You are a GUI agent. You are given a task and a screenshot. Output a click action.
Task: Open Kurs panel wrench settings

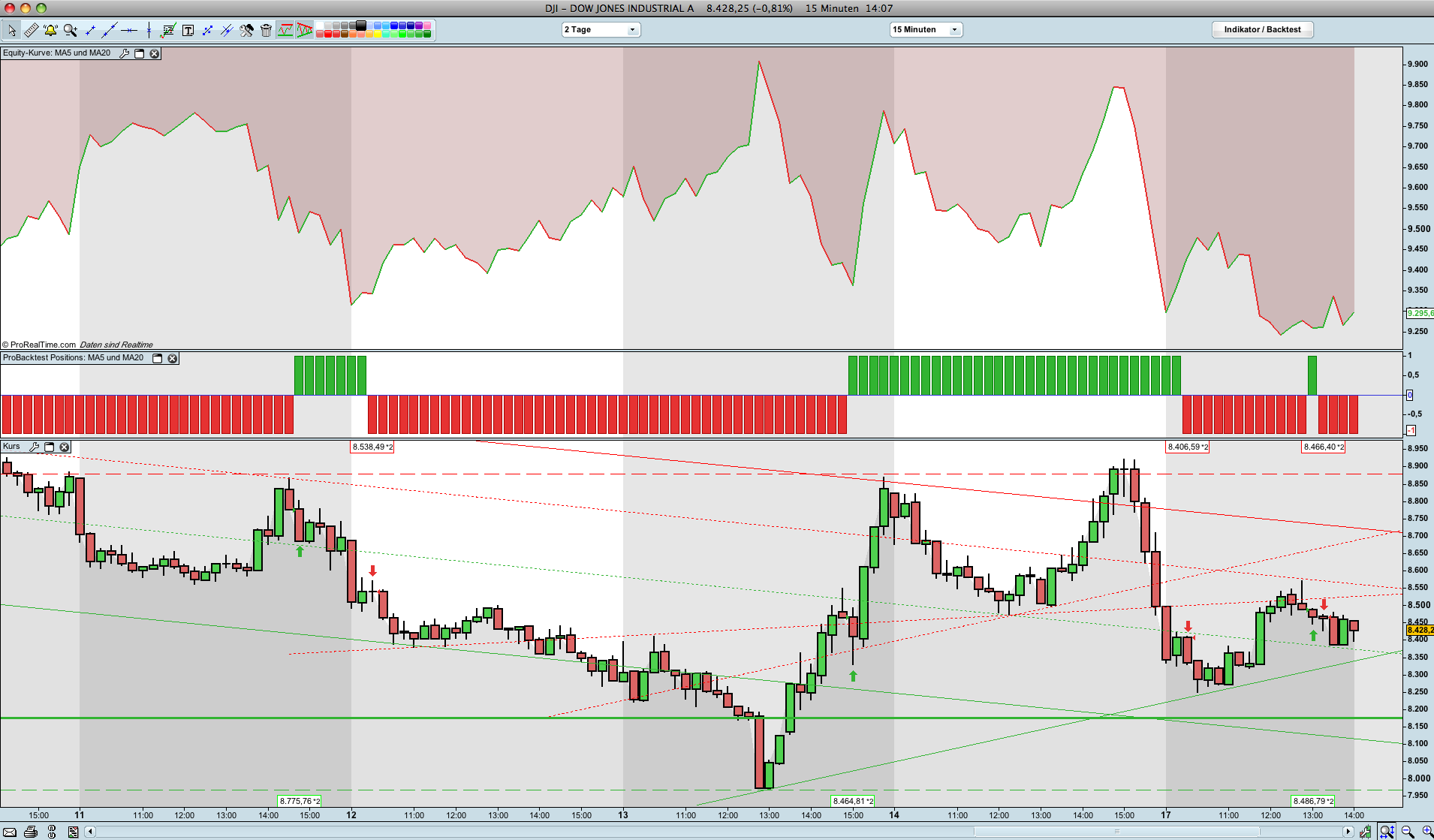(x=35, y=447)
